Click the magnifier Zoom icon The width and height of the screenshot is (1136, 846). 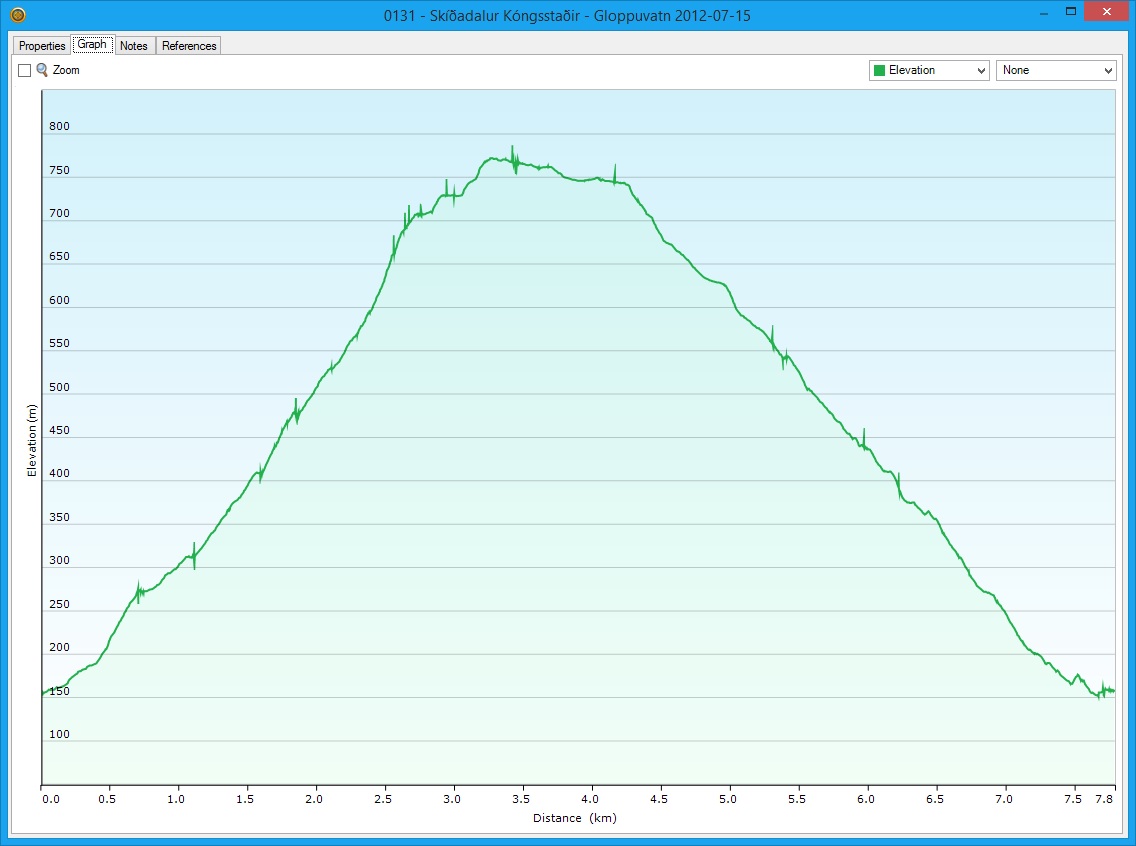click(42, 71)
